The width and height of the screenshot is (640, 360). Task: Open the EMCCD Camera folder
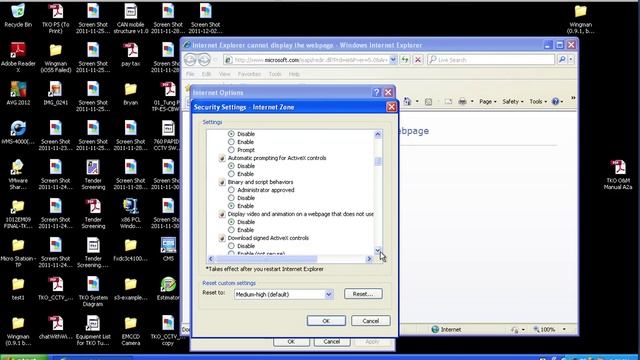coord(131,331)
